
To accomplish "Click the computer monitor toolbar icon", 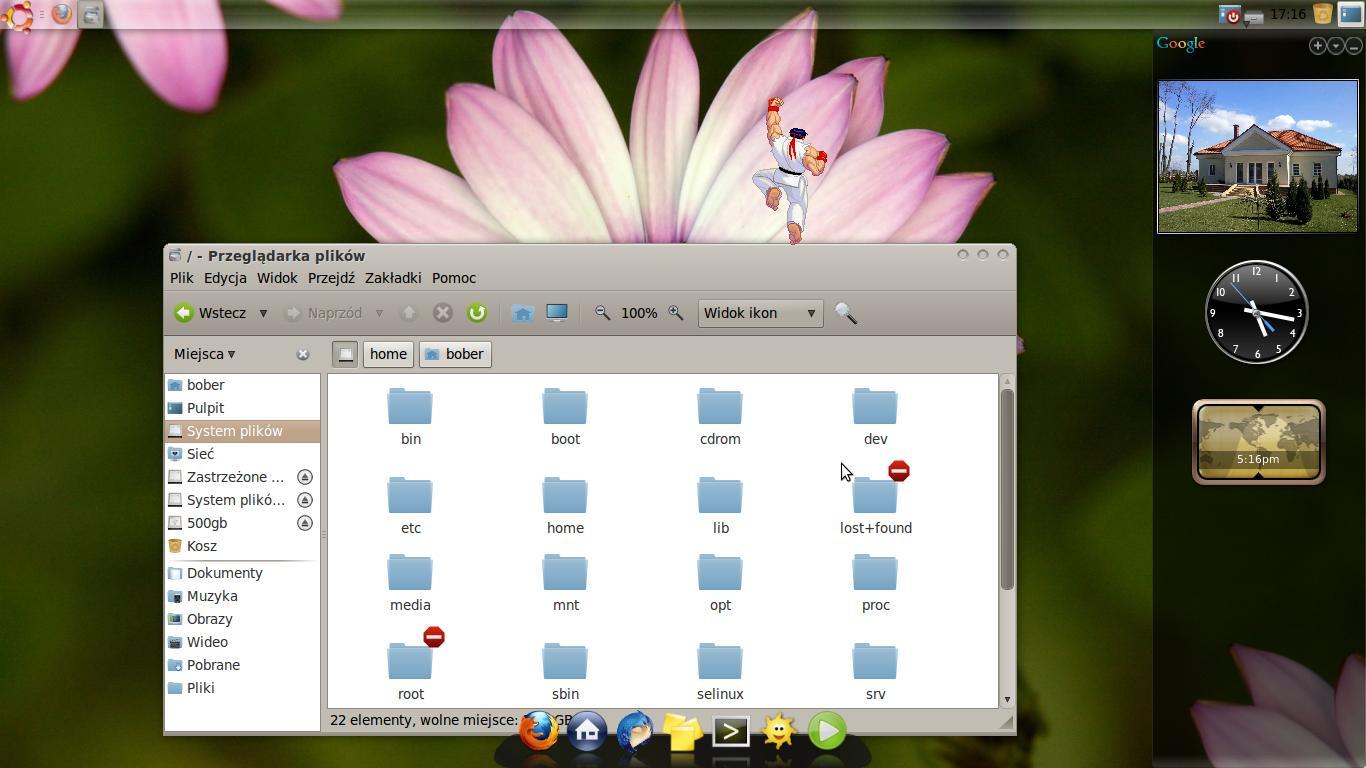I will [557, 313].
